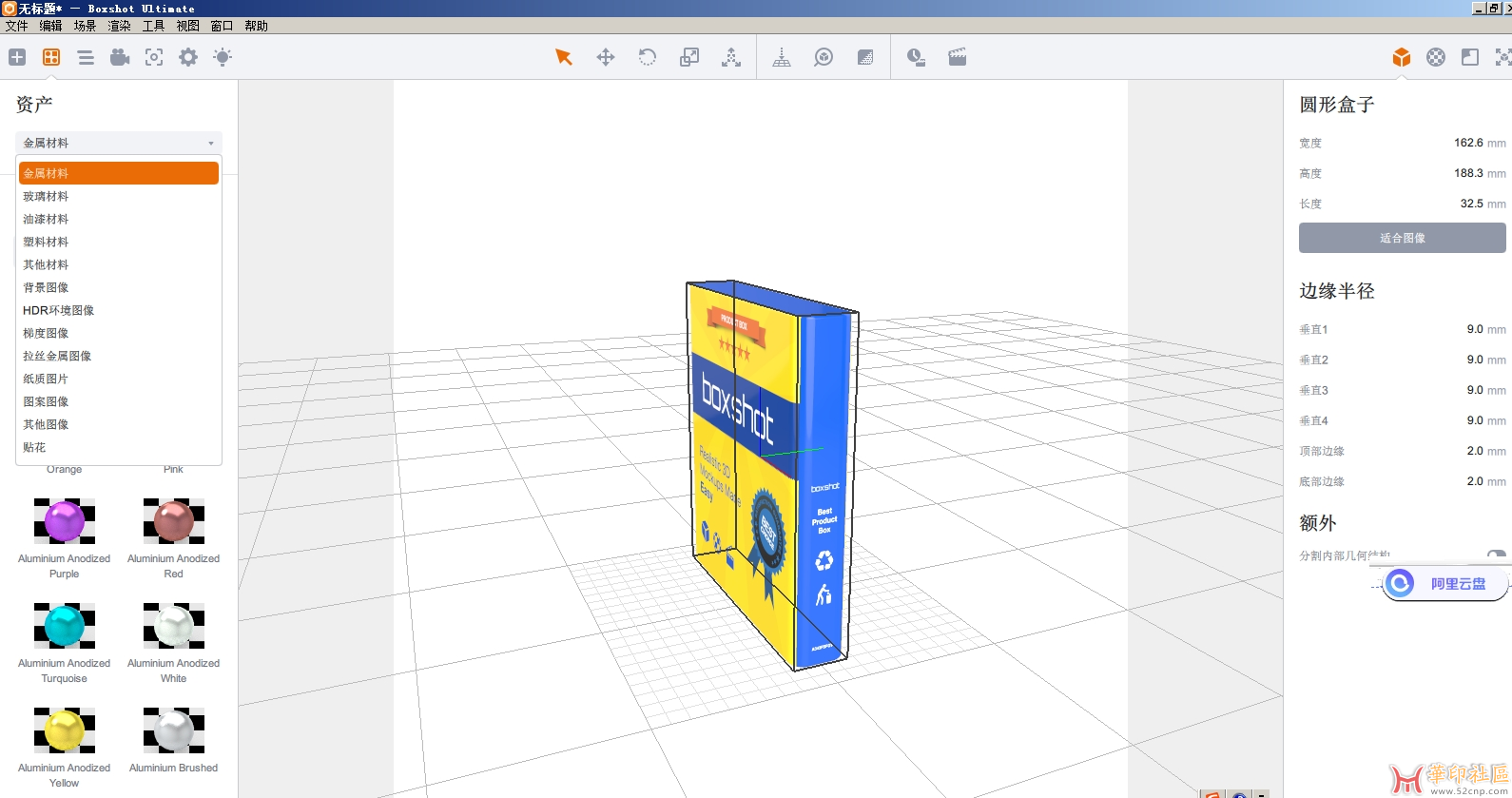Choose 塑料材料 from the list
The width and height of the screenshot is (1512, 798).
pos(119,242)
